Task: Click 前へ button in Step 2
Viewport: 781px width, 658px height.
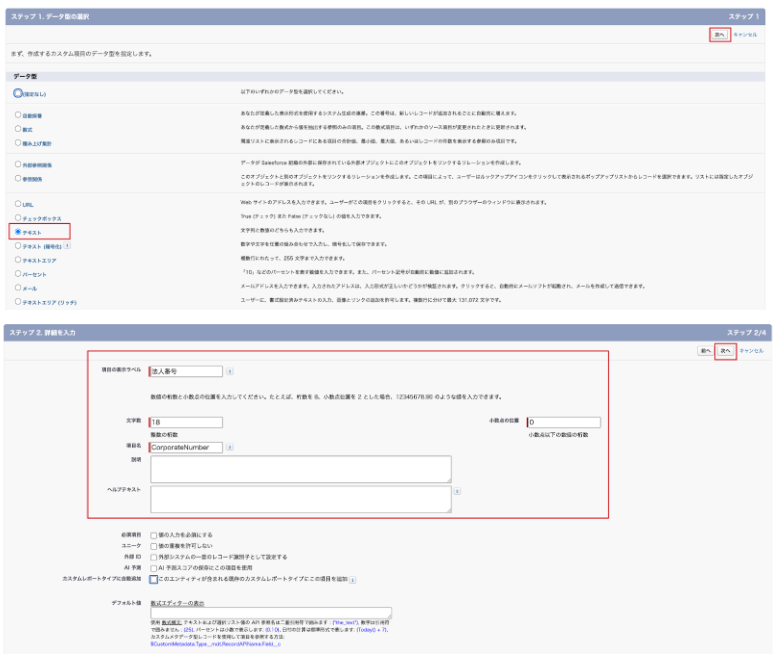Action: (x=705, y=351)
